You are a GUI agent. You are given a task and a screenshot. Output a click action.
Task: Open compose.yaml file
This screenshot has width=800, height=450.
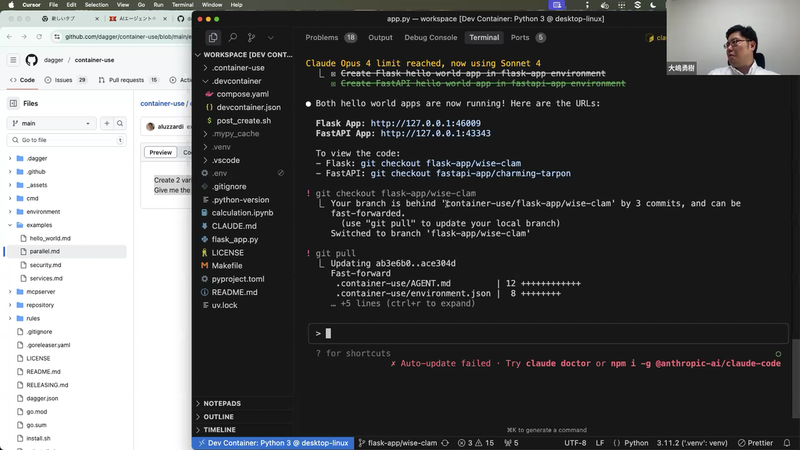pyautogui.click(x=244, y=94)
